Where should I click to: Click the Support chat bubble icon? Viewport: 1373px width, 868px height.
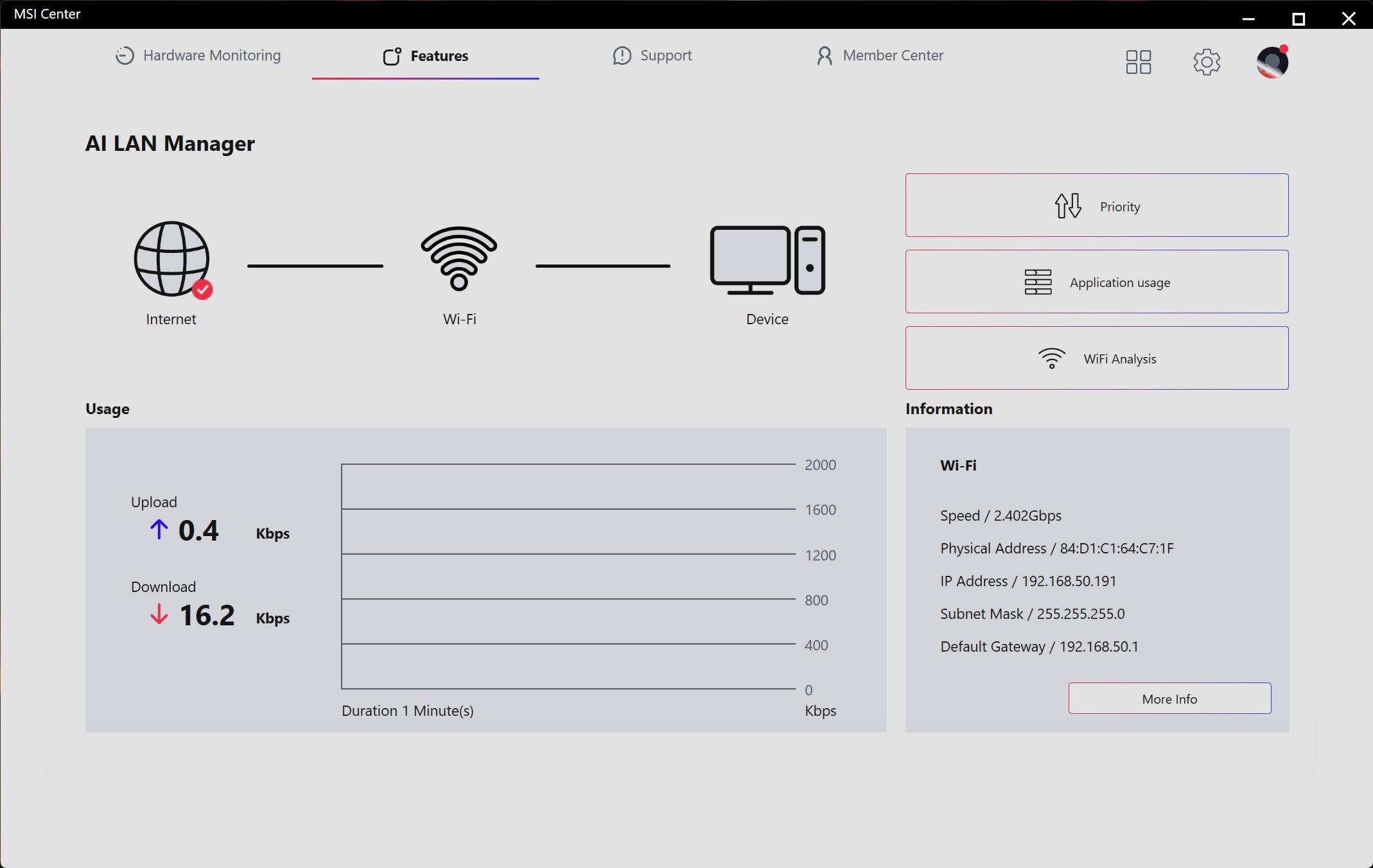pos(622,56)
